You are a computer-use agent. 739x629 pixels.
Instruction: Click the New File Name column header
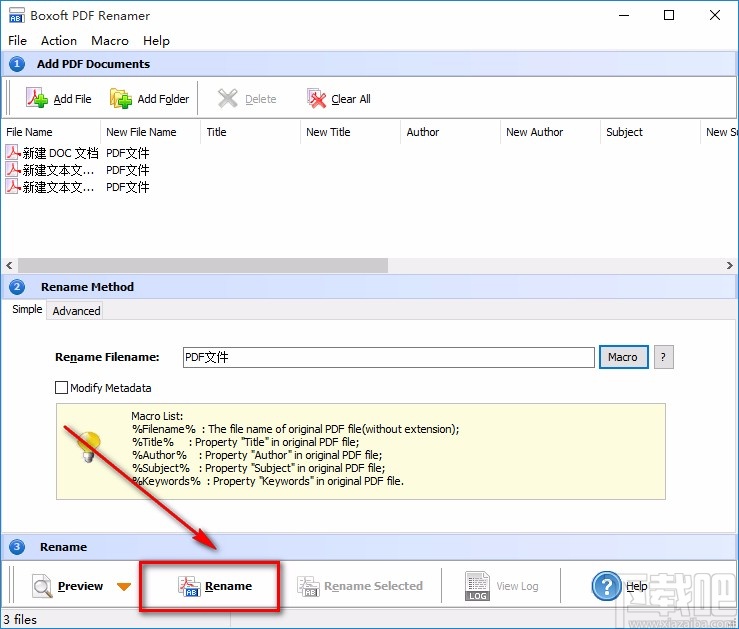150,132
